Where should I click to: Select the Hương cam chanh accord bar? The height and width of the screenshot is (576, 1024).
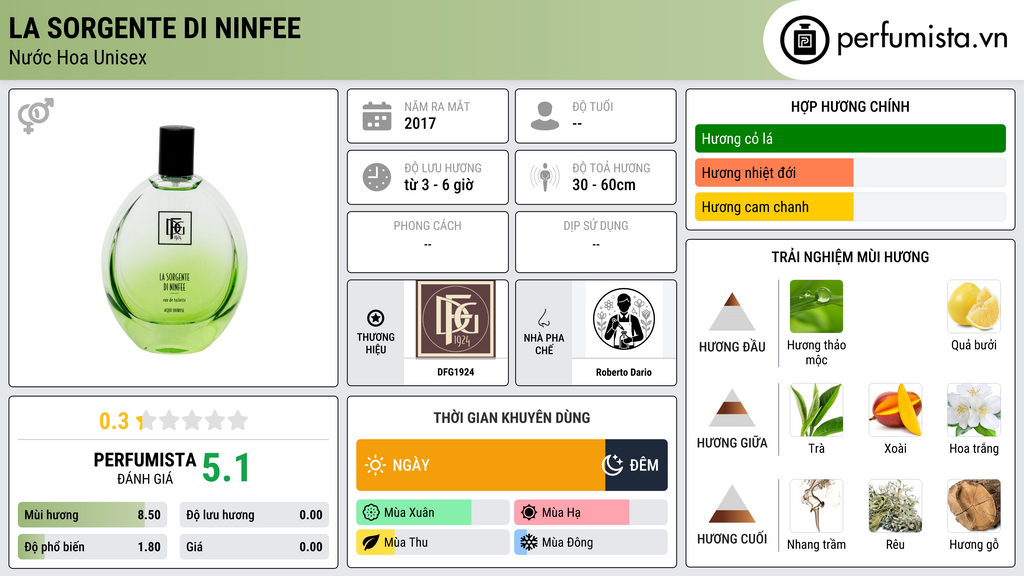(x=850, y=206)
